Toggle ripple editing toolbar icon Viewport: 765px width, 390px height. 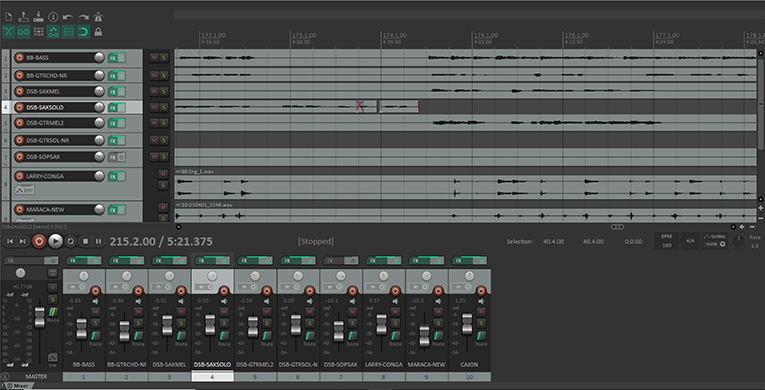39,32
